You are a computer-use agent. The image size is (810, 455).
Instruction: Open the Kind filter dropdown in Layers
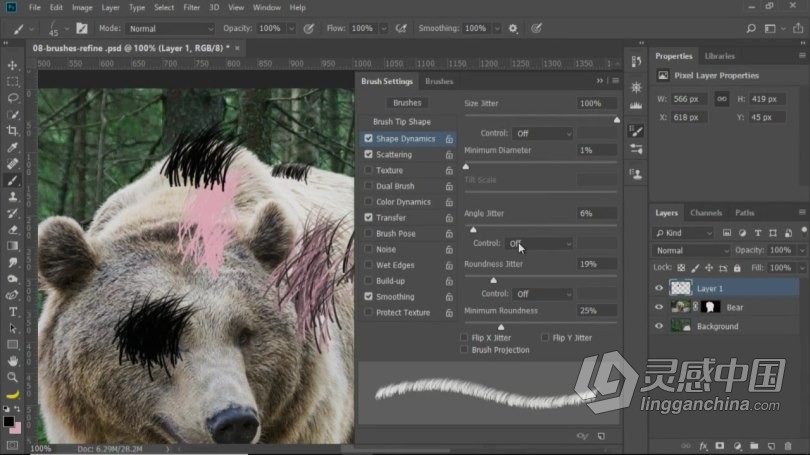(x=684, y=233)
